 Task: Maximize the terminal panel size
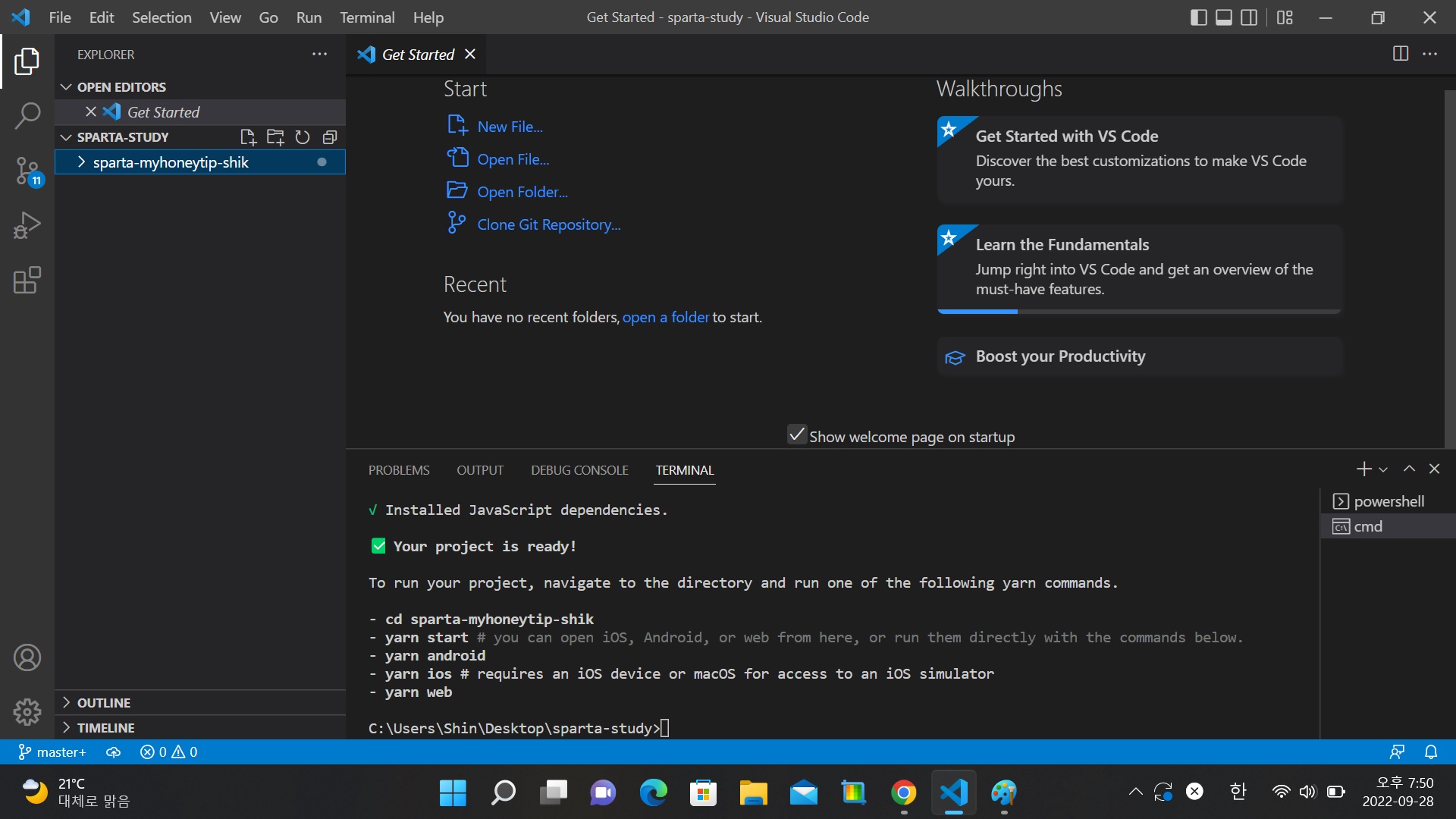coord(1409,469)
